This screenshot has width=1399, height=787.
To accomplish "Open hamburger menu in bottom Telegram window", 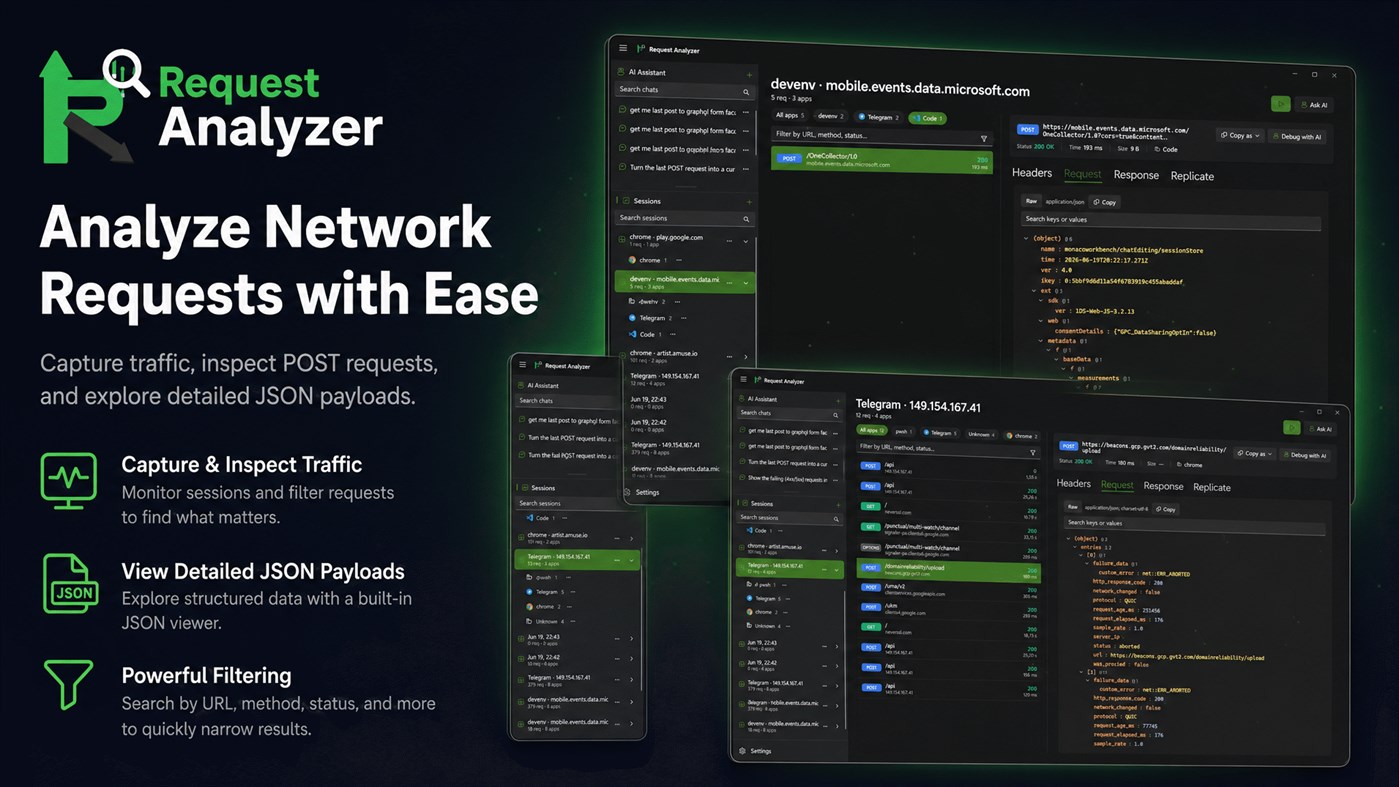I will 744,380.
